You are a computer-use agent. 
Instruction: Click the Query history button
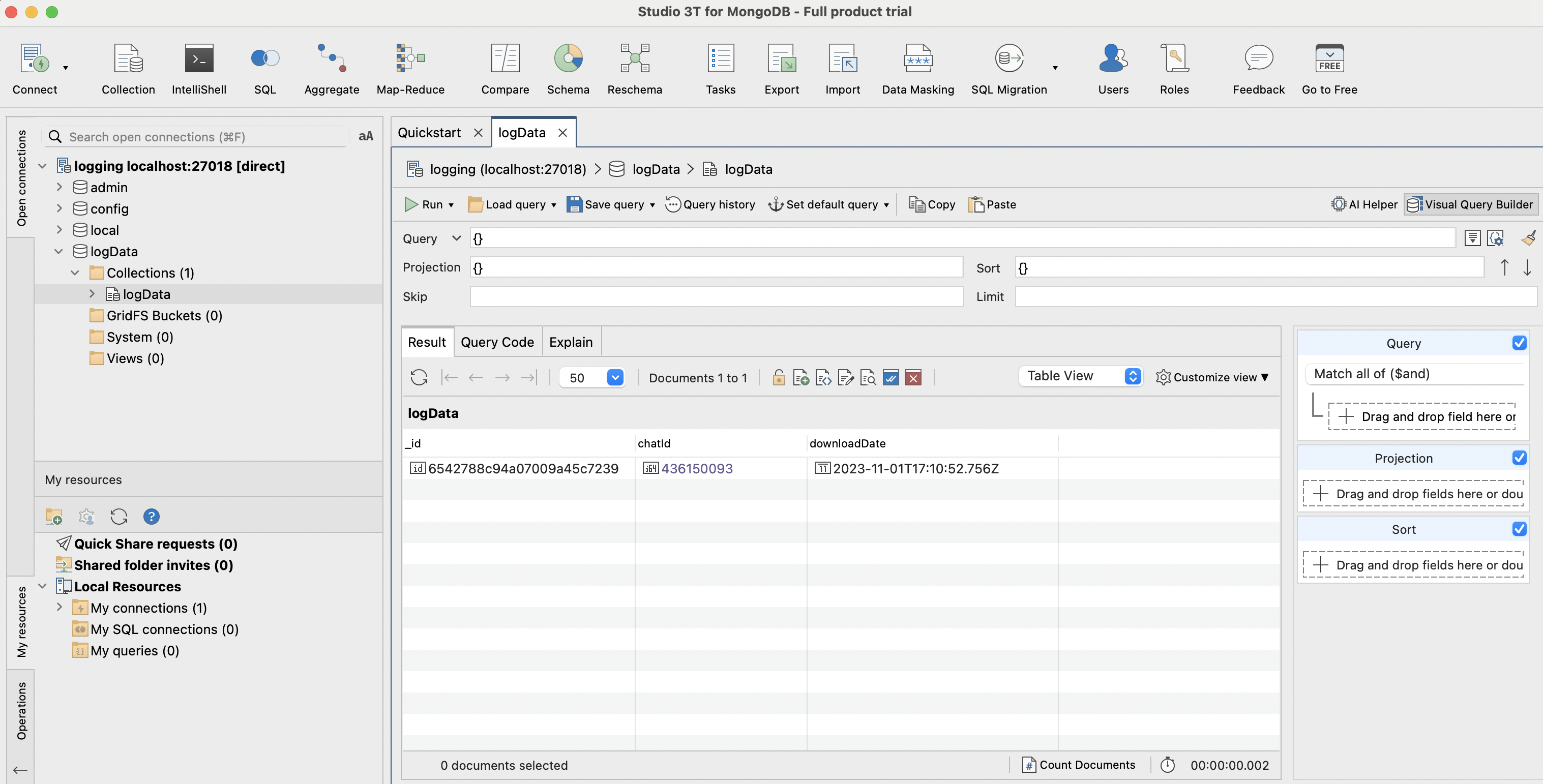710,204
